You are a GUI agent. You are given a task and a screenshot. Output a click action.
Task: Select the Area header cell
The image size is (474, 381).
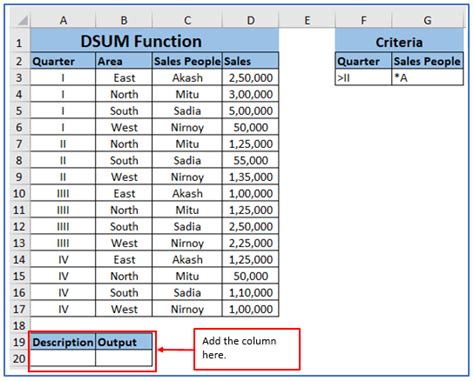coord(124,61)
